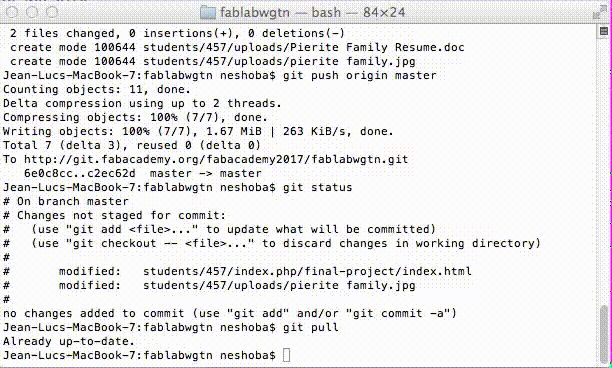Click the fullscreen arrows icon in title bar
Viewport: 612px width, 368px height.
[599, 12]
